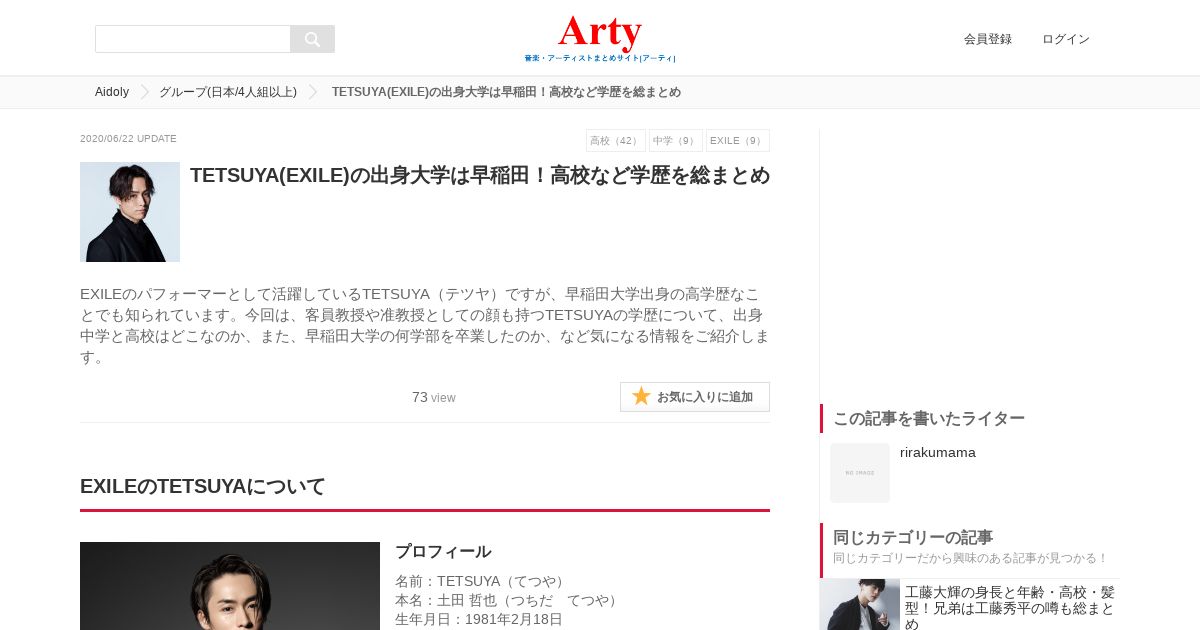This screenshot has width=1200, height=630.
Task: Select the EXILE（9） tag
Action: coord(737,141)
